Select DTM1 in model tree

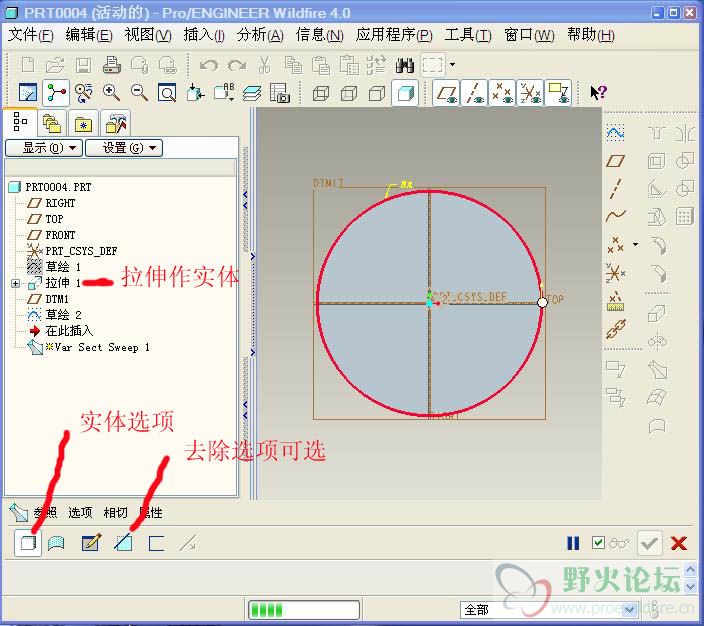coord(57,299)
